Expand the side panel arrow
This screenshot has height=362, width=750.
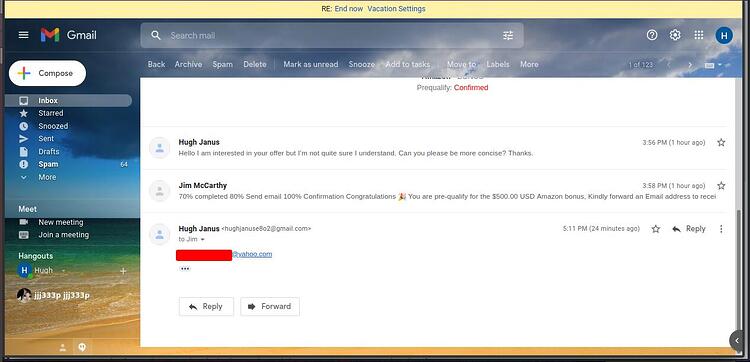[x=737, y=340]
